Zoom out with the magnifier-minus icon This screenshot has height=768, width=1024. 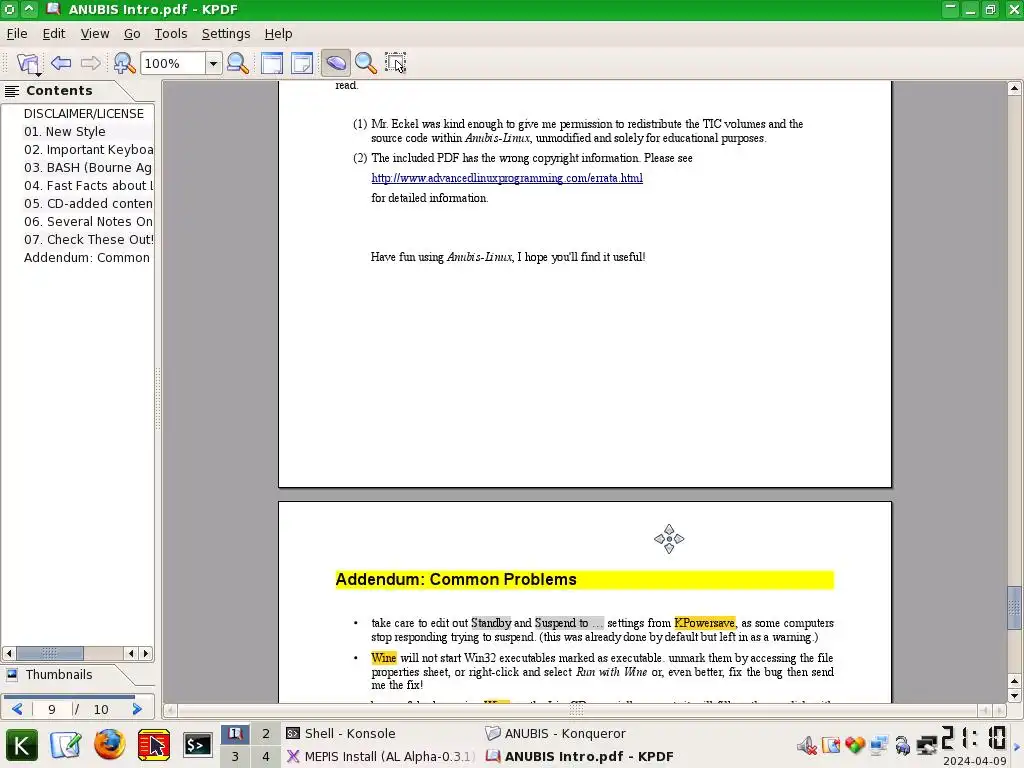click(238, 63)
